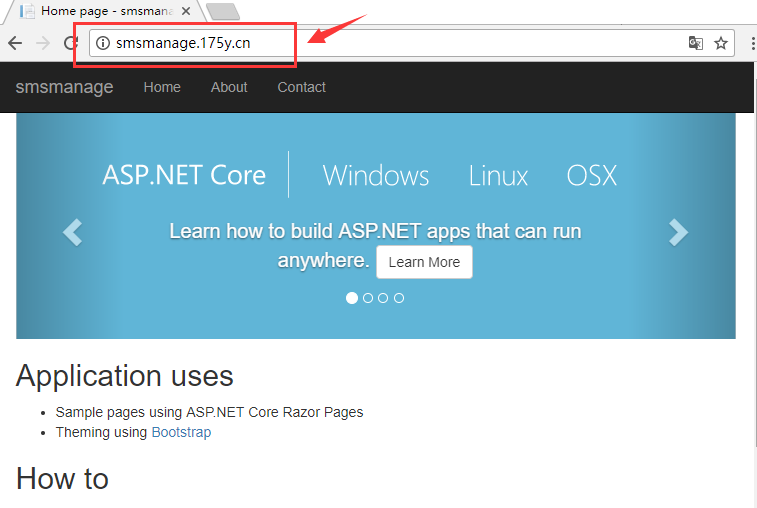
Task: Advance to the next carousel slide
Action: [x=678, y=232]
